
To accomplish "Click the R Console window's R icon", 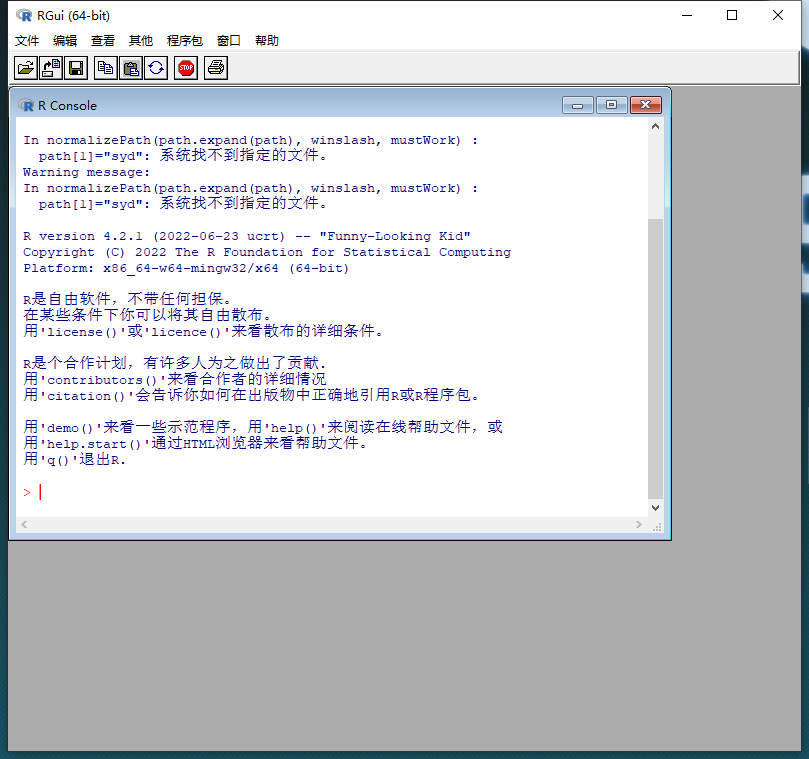I will tap(26, 105).
